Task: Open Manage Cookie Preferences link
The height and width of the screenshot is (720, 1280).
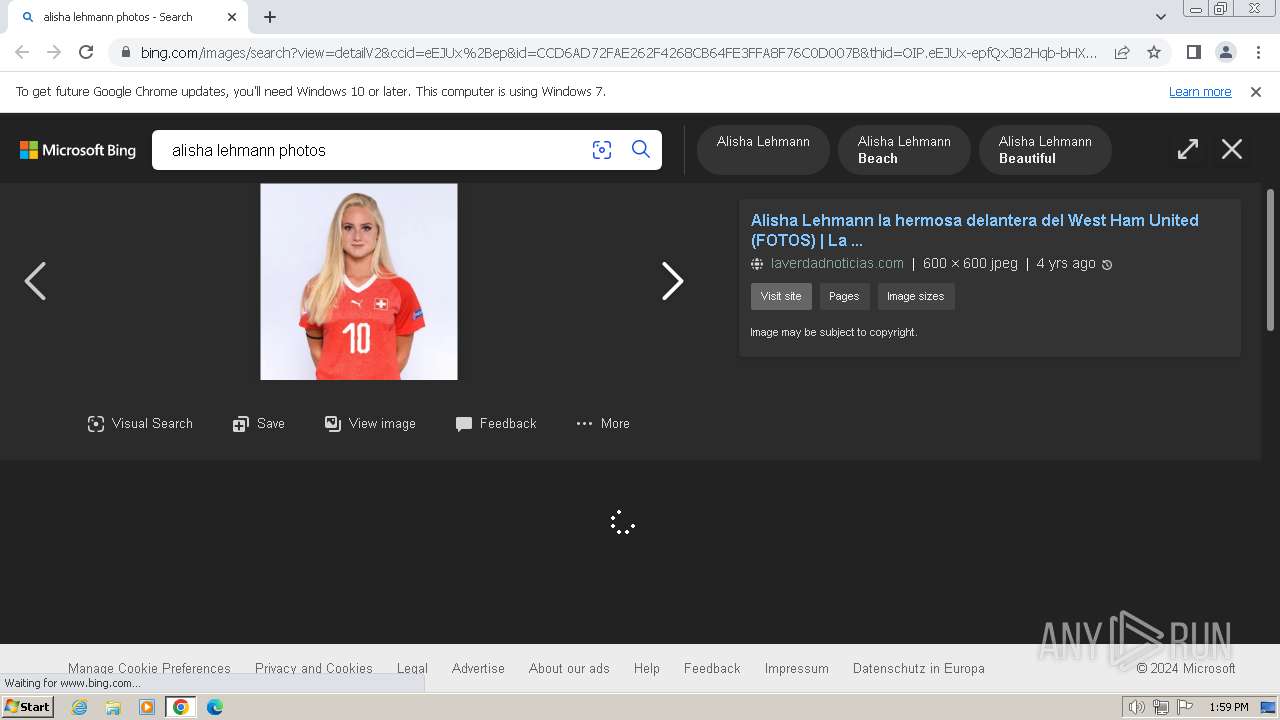Action: pos(149,668)
